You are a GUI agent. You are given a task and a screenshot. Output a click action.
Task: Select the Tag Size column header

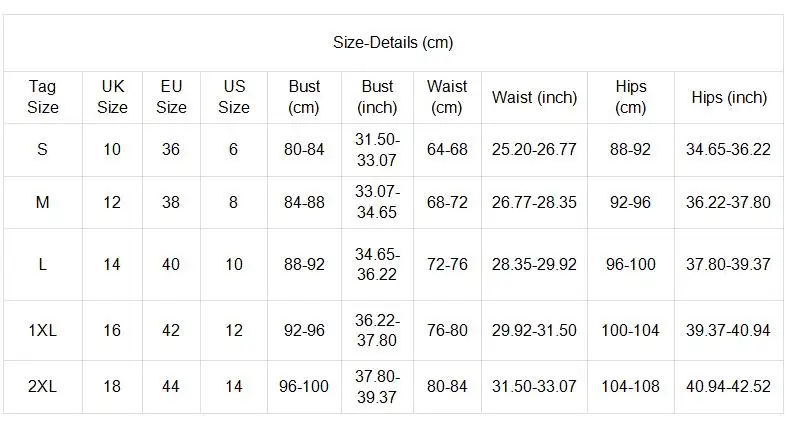pyautogui.click(x=43, y=97)
